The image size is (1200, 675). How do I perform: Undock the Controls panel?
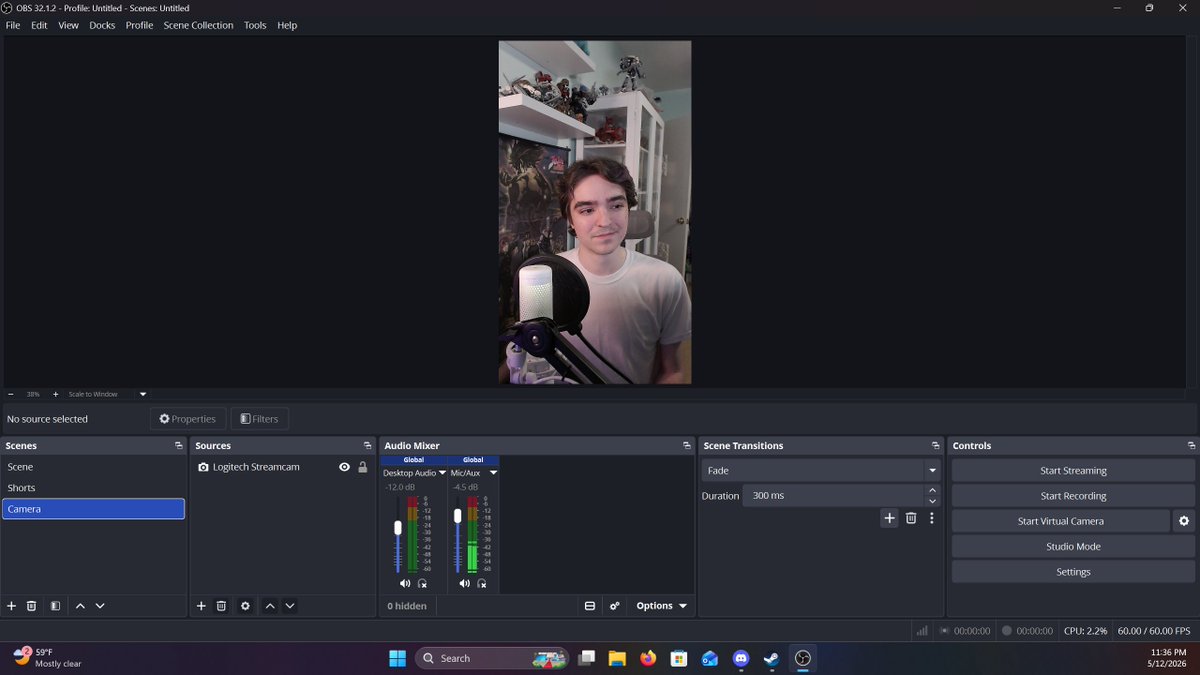[x=1191, y=446]
